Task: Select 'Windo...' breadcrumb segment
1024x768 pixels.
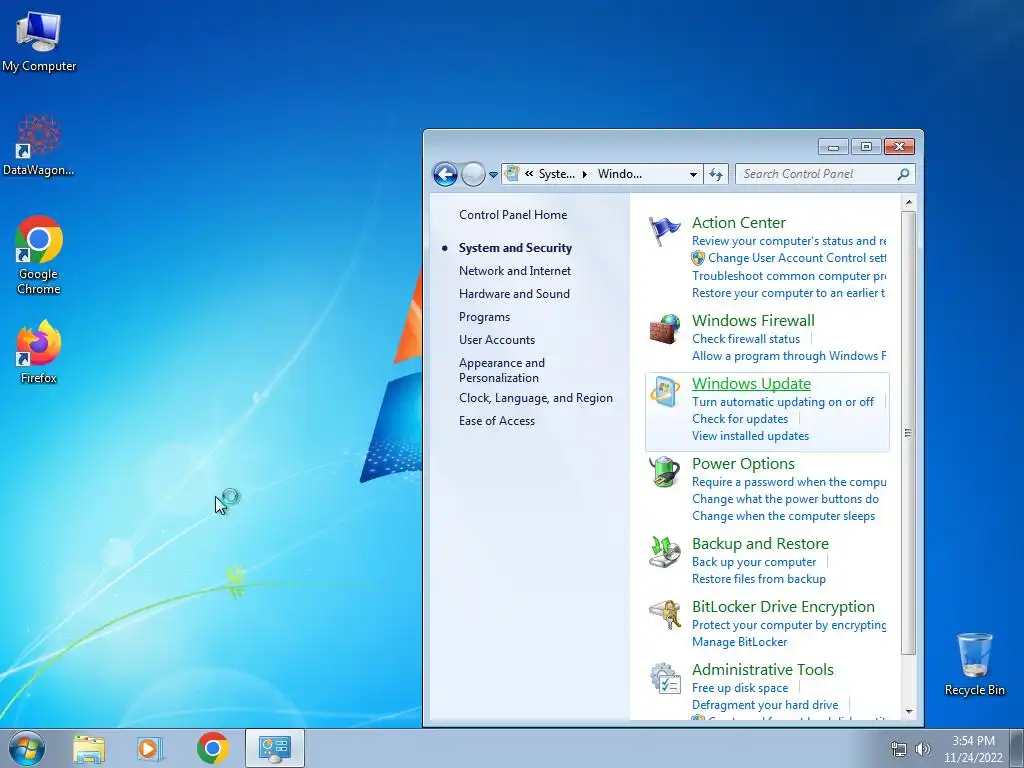Action: [x=620, y=174]
